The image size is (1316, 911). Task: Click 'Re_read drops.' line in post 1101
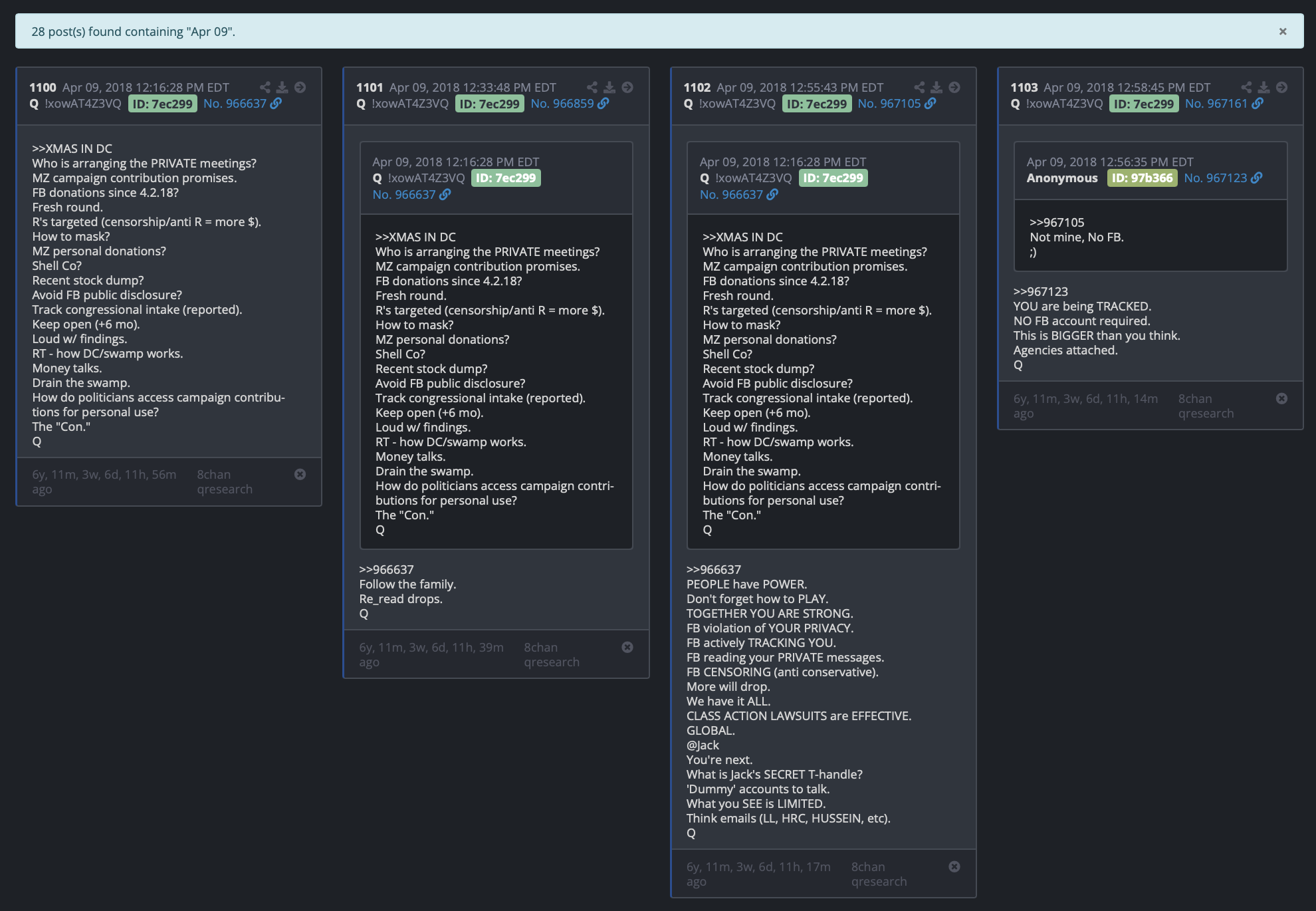click(x=401, y=599)
